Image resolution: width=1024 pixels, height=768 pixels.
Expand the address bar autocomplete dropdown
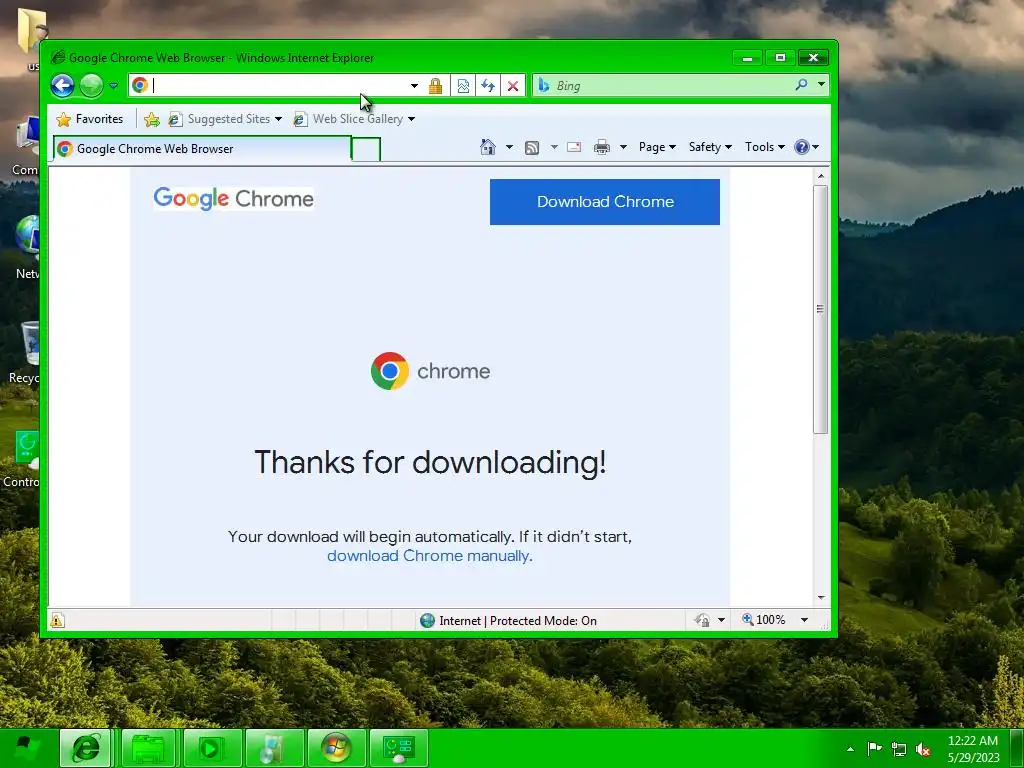pos(414,86)
